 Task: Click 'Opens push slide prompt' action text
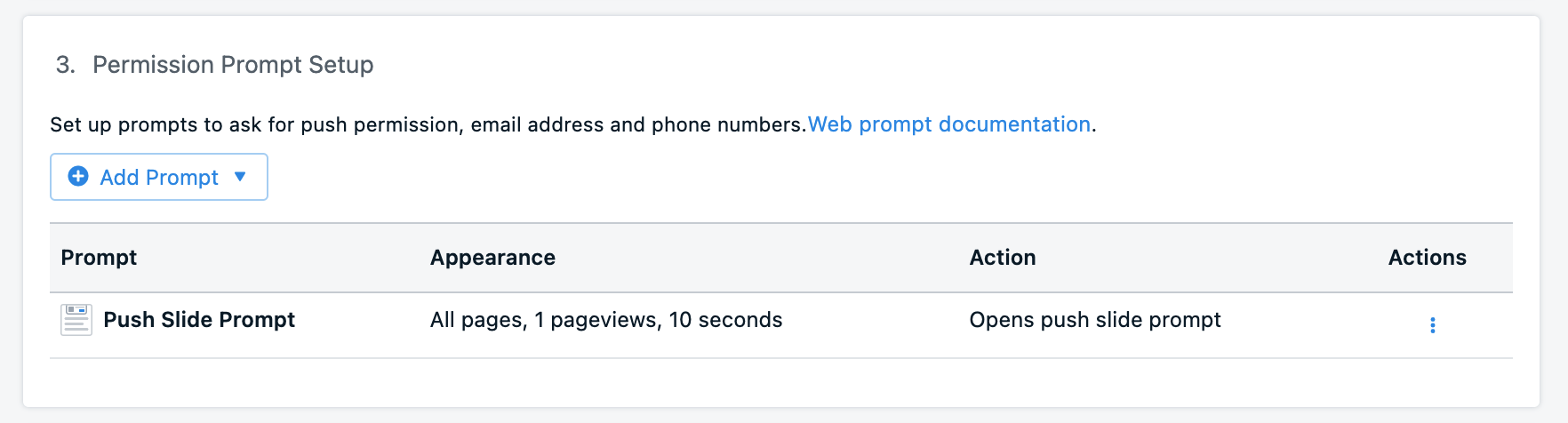click(1094, 320)
